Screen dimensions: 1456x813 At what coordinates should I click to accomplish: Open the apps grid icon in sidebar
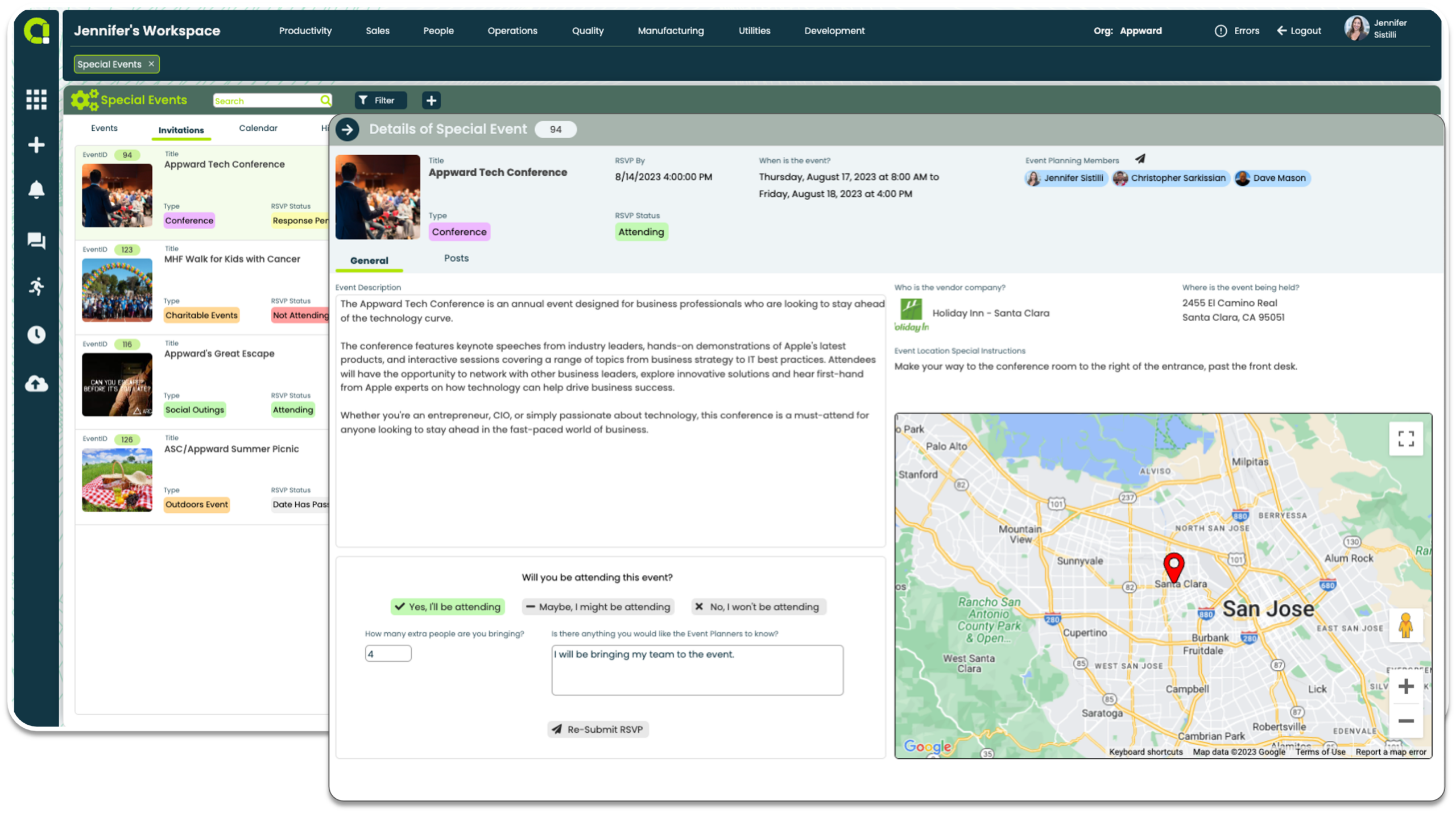(36, 99)
